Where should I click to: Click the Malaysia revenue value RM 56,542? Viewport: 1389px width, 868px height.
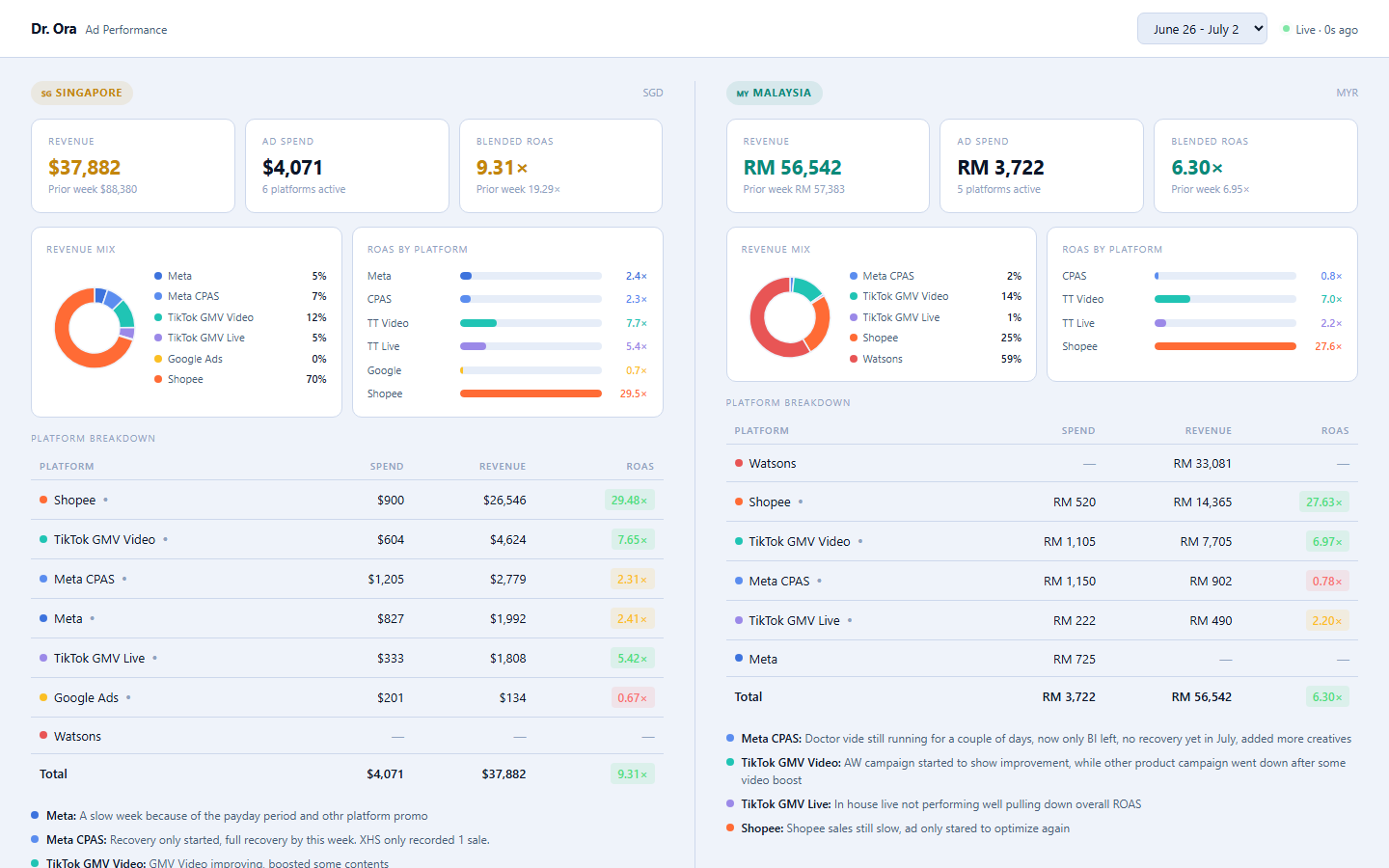pos(792,168)
